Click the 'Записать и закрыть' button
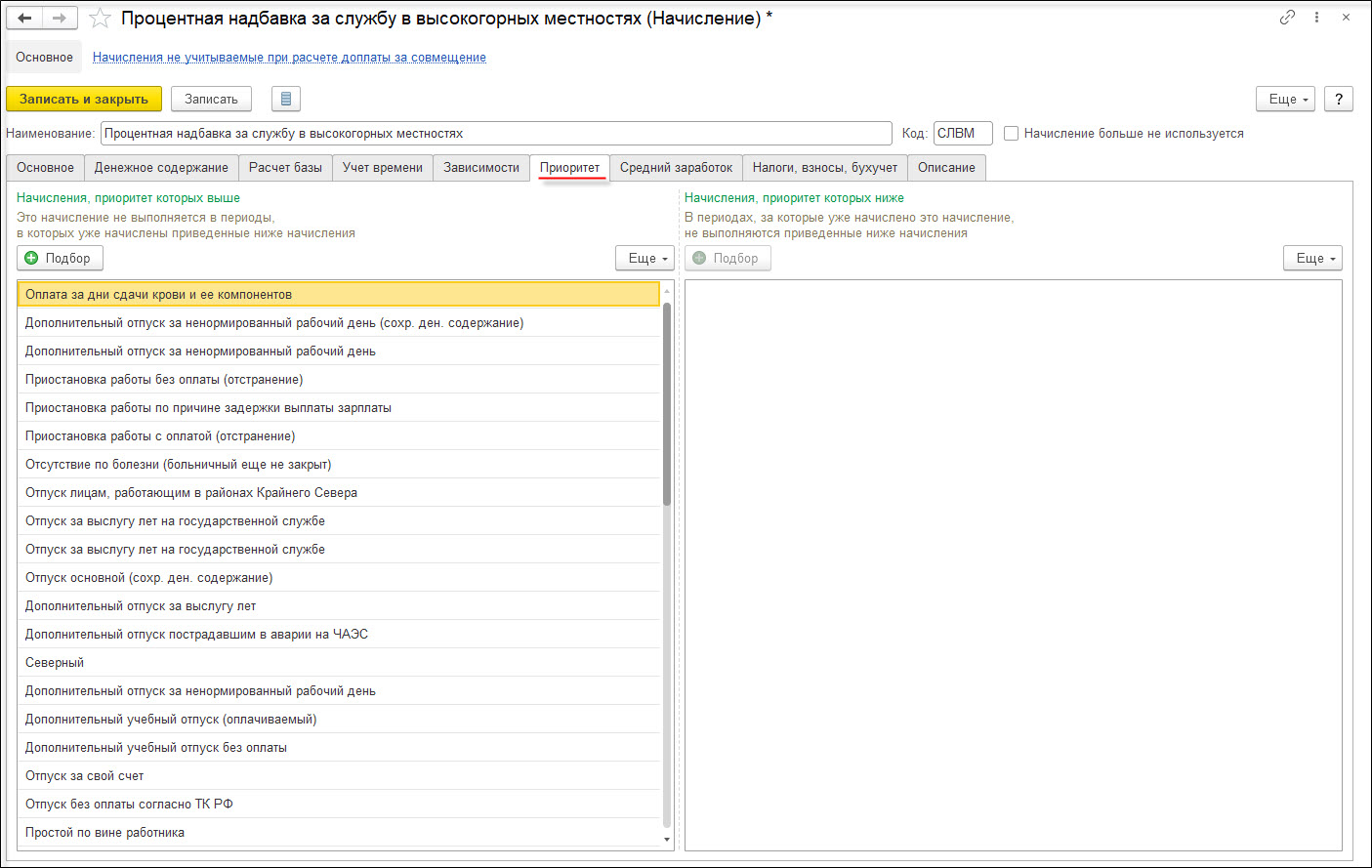Screen dimensions: 1372x868 tap(84, 99)
